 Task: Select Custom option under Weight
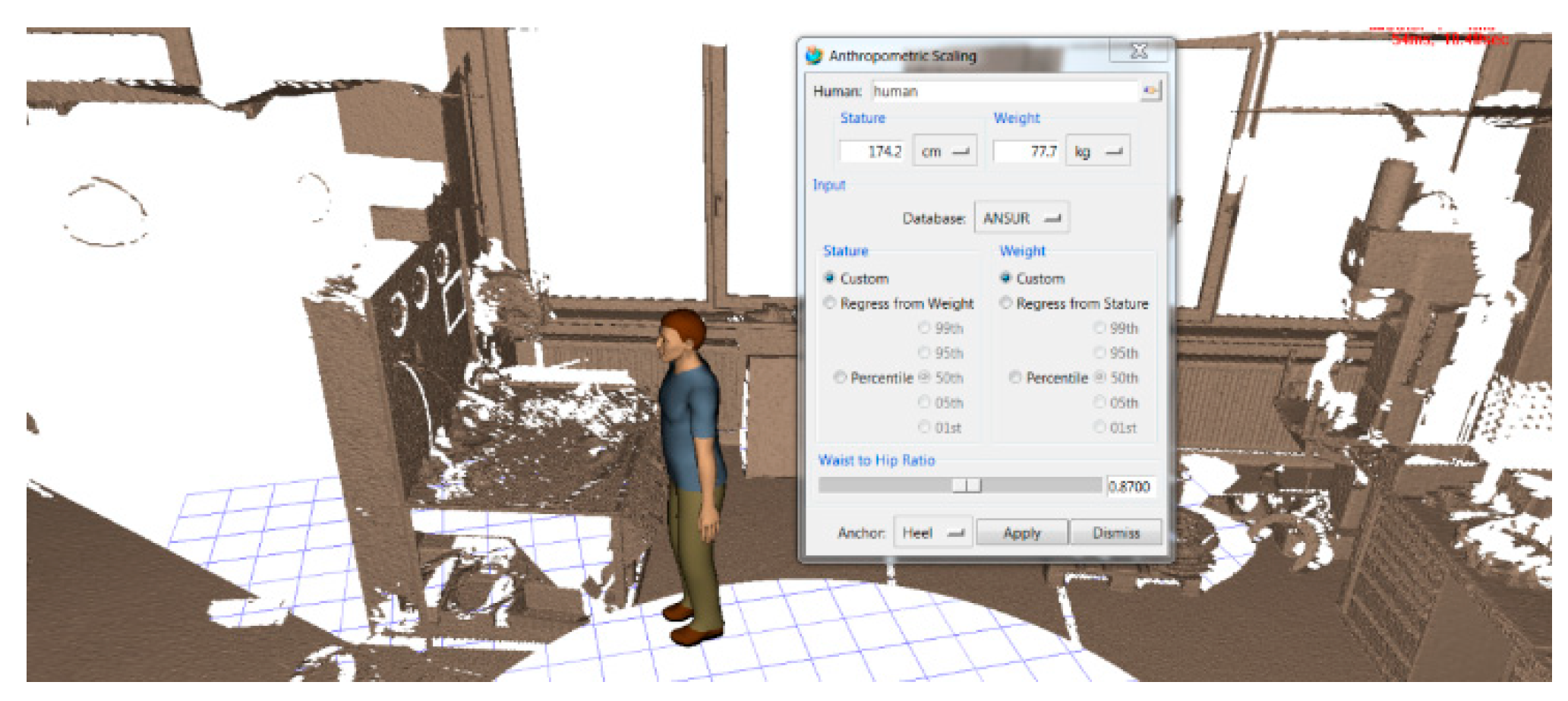click(1006, 279)
